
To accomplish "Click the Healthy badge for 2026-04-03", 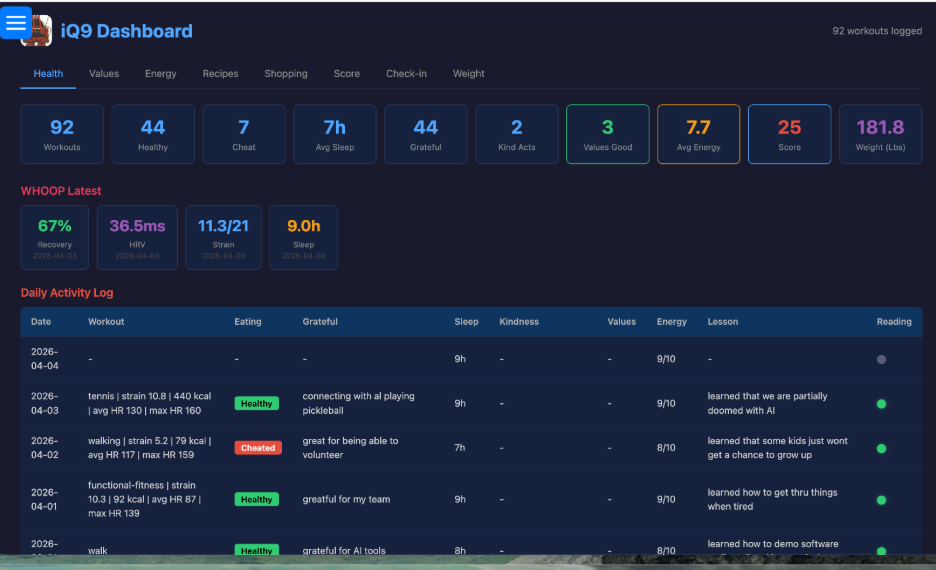I will point(256,404).
